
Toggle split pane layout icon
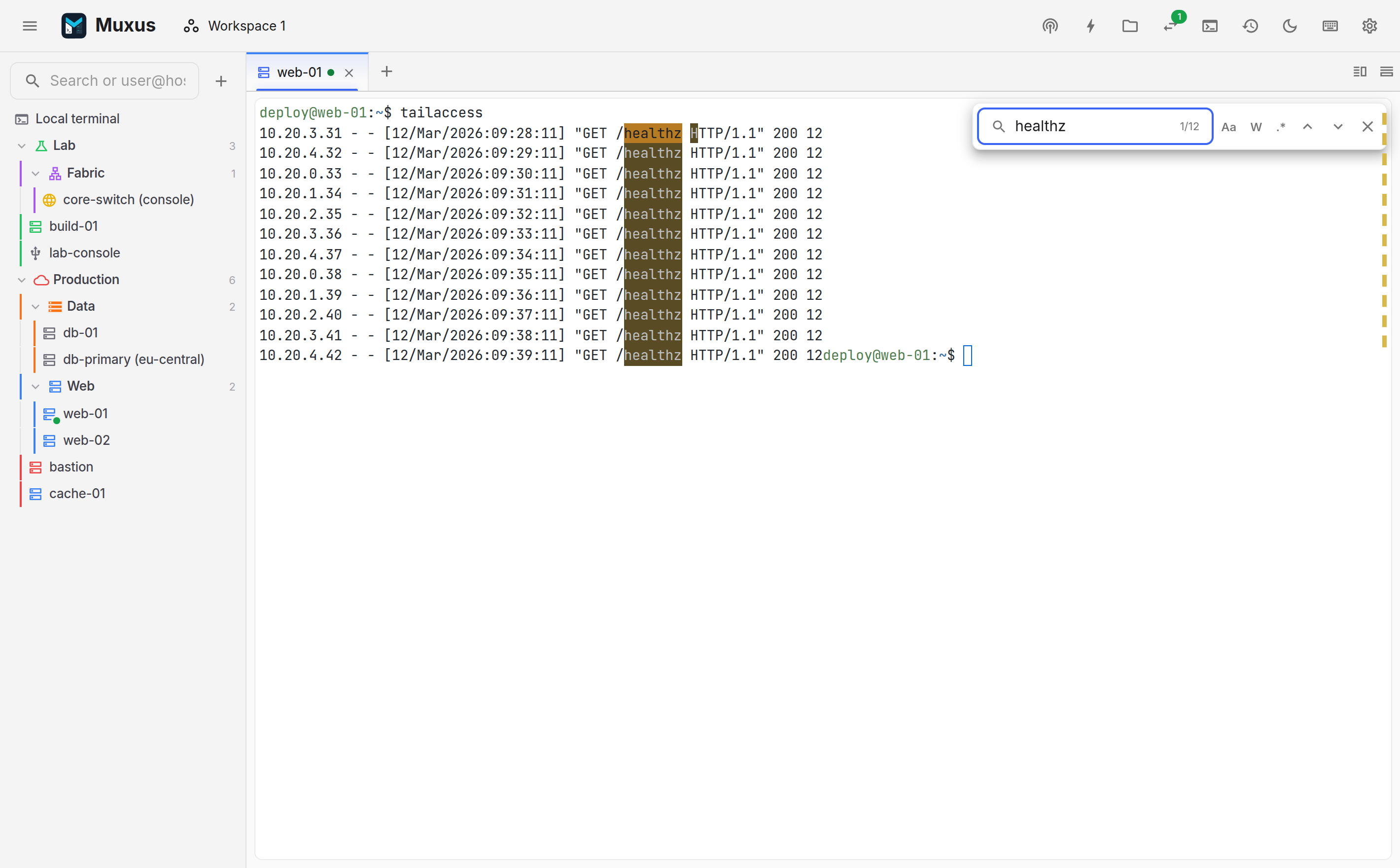1359,72
